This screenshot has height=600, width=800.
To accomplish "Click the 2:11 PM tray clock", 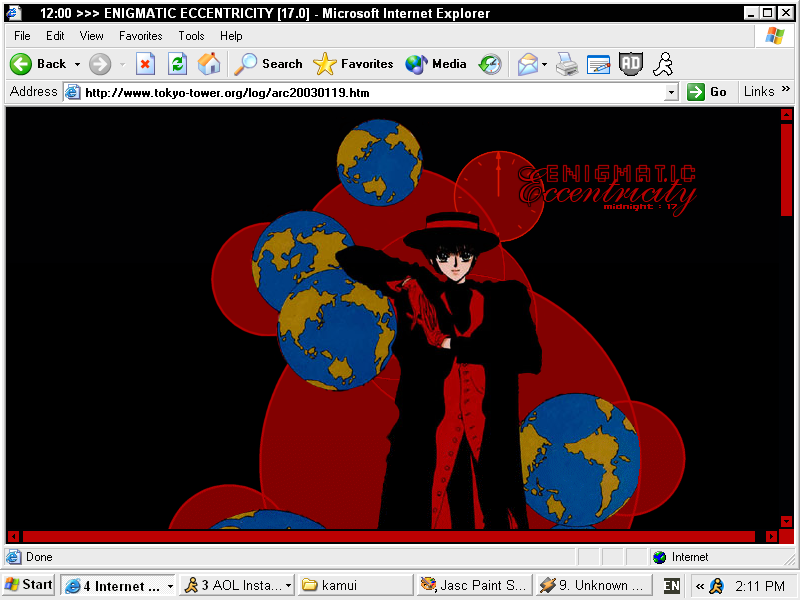I will [760, 586].
